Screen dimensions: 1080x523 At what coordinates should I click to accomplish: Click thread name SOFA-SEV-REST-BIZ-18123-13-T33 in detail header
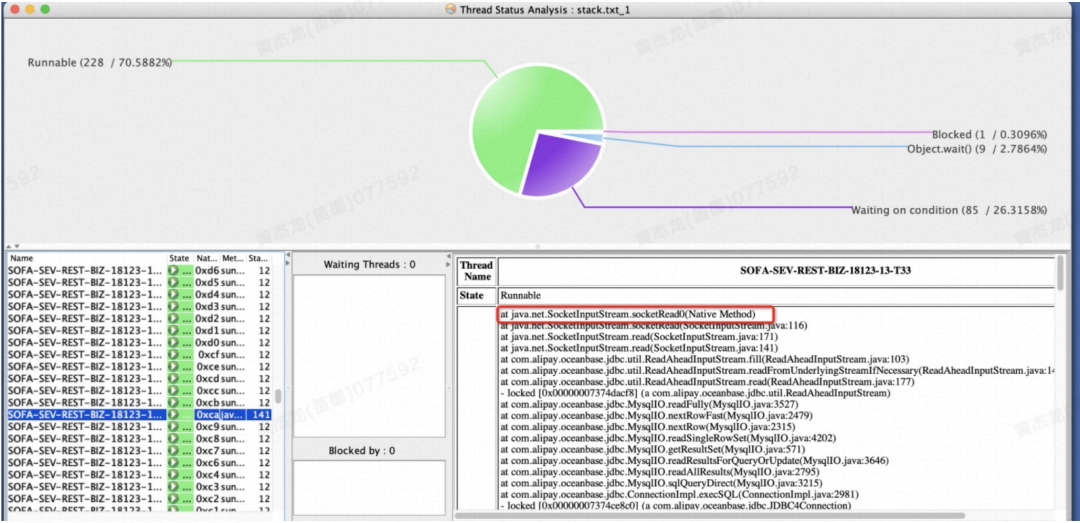point(824,270)
